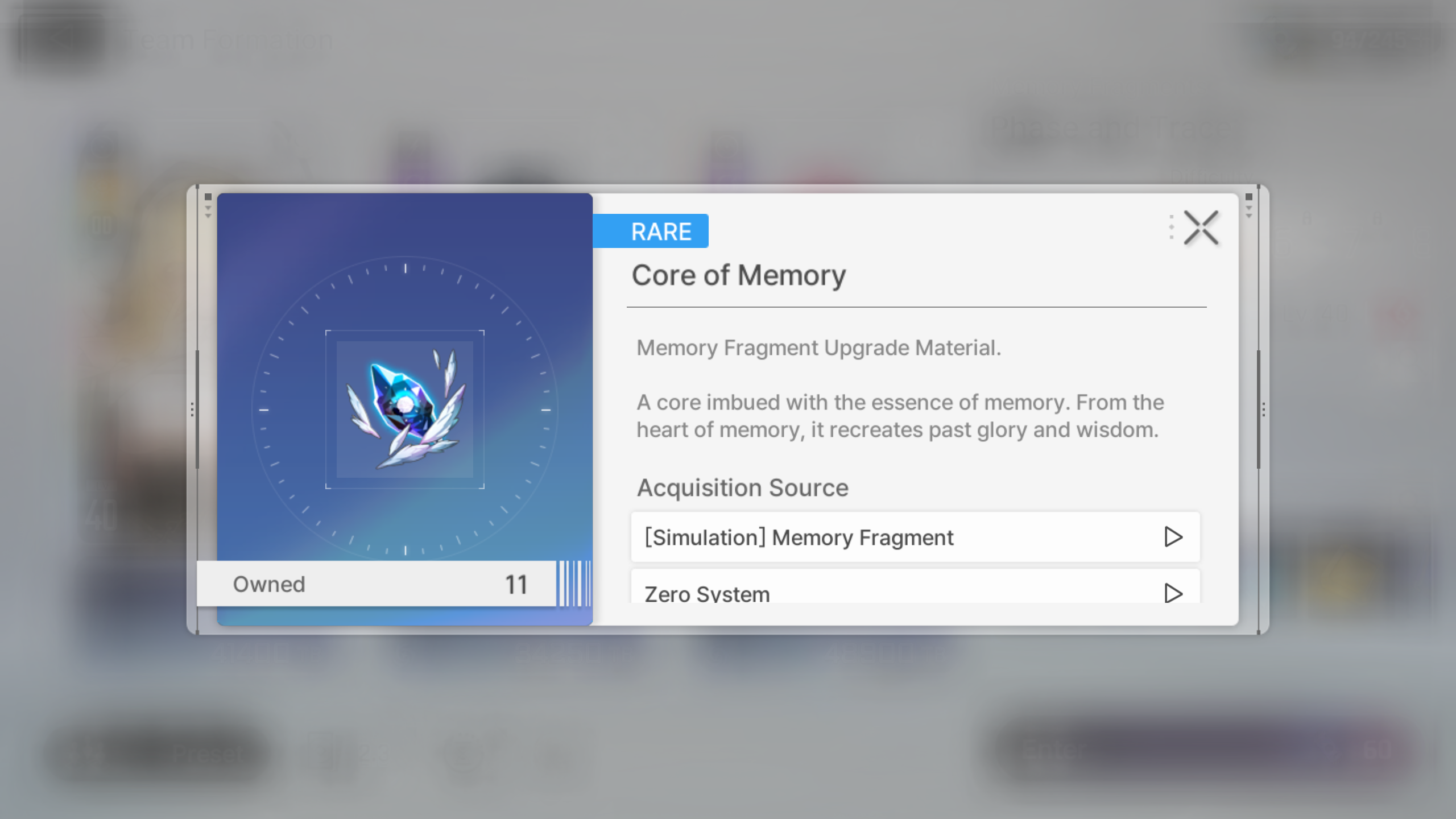Viewport: 1456px width, 819px height.
Task: Click the dots on the dialog's left edge
Action: [x=192, y=409]
